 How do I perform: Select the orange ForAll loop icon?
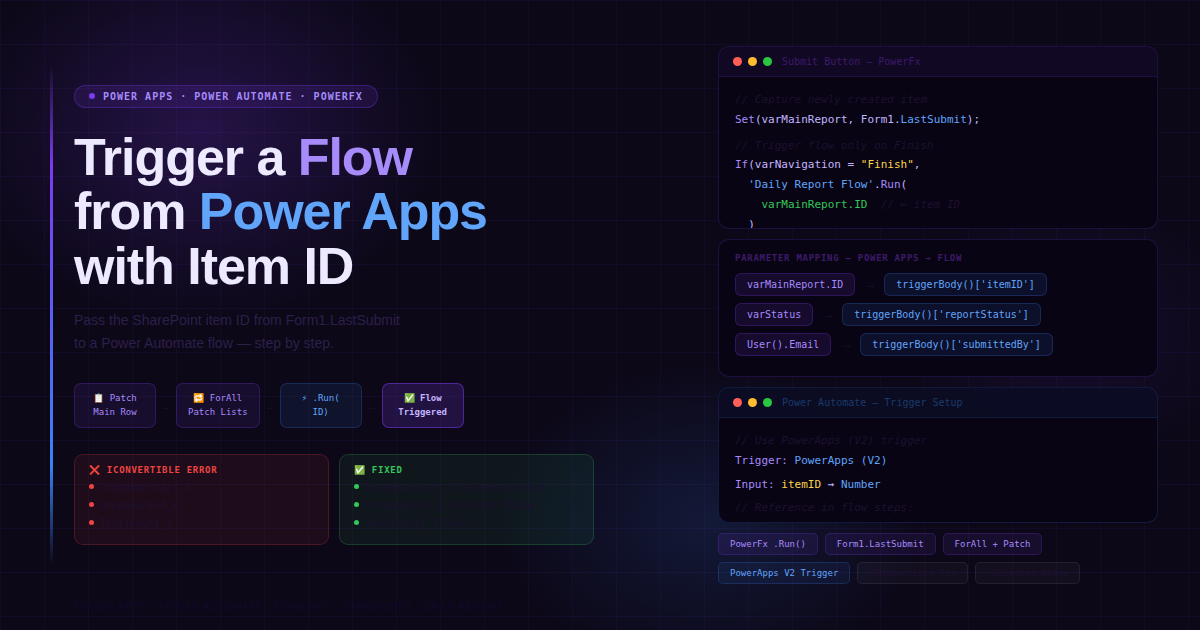tap(198, 397)
